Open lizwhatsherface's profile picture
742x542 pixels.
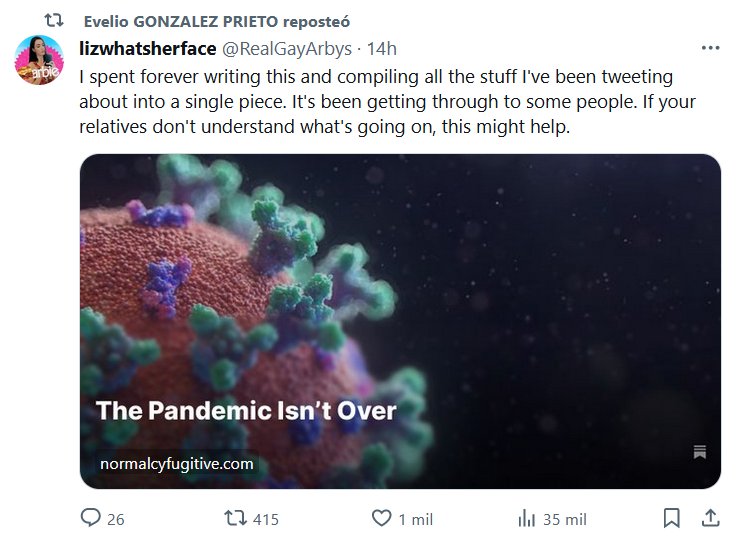pyautogui.click(x=39, y=60)
